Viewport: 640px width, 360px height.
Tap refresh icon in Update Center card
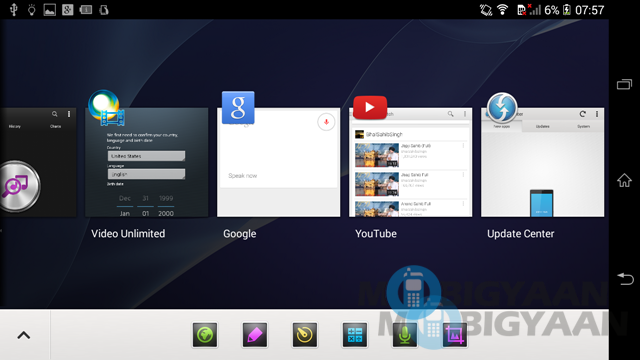coord(582,114)
